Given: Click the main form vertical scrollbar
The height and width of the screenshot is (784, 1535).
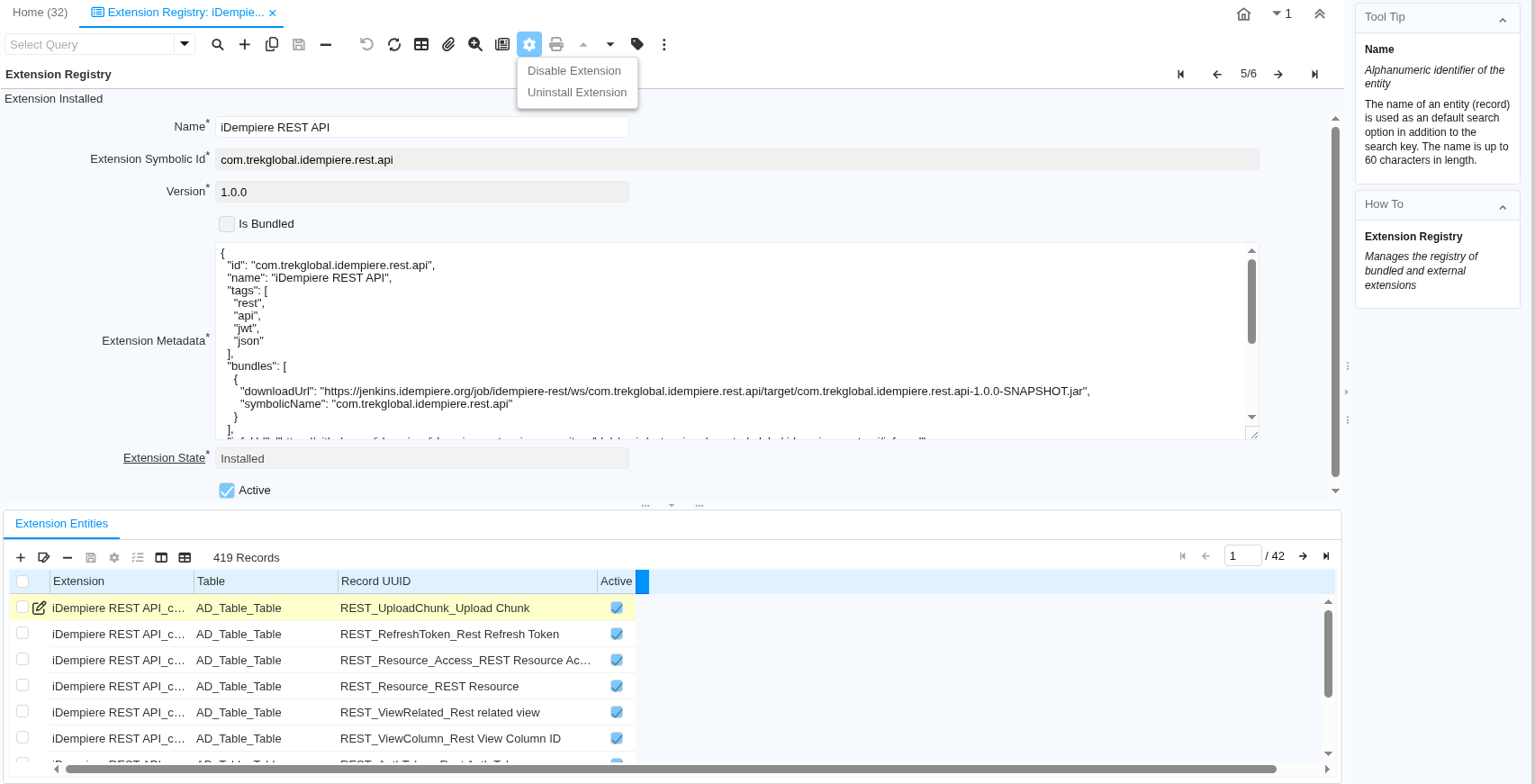Looking at the screenshot, I should (x=1335, y=302).
